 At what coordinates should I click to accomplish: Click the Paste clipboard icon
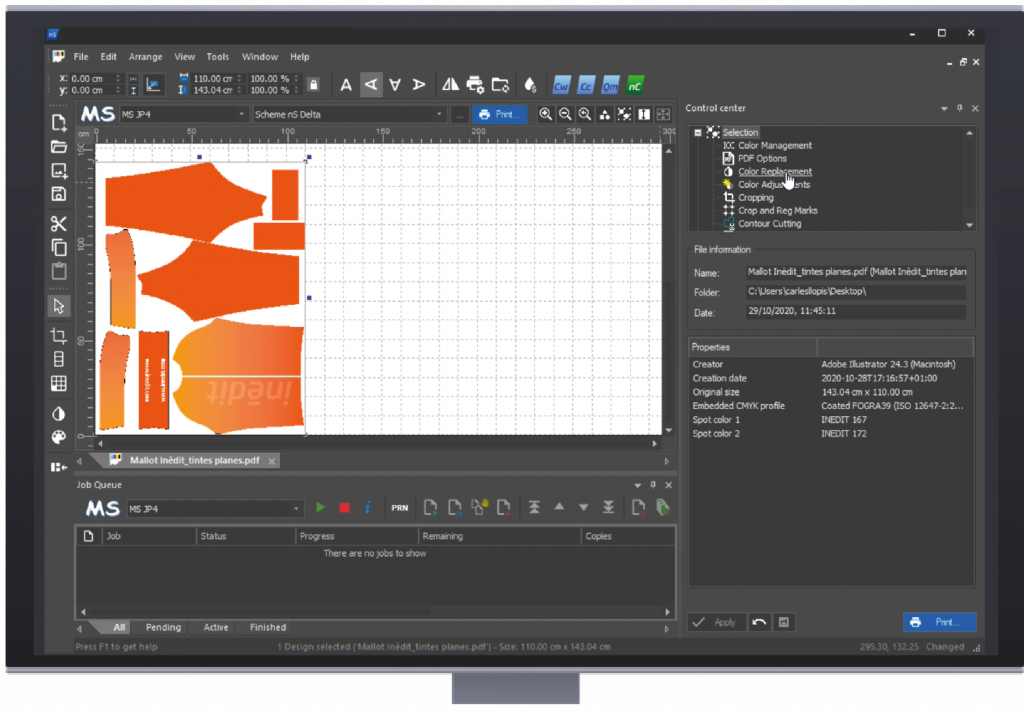point(59,271)
